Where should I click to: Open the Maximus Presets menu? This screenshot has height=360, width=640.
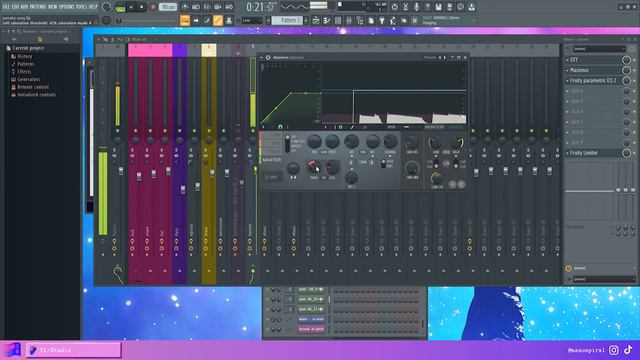coord(429,58)
